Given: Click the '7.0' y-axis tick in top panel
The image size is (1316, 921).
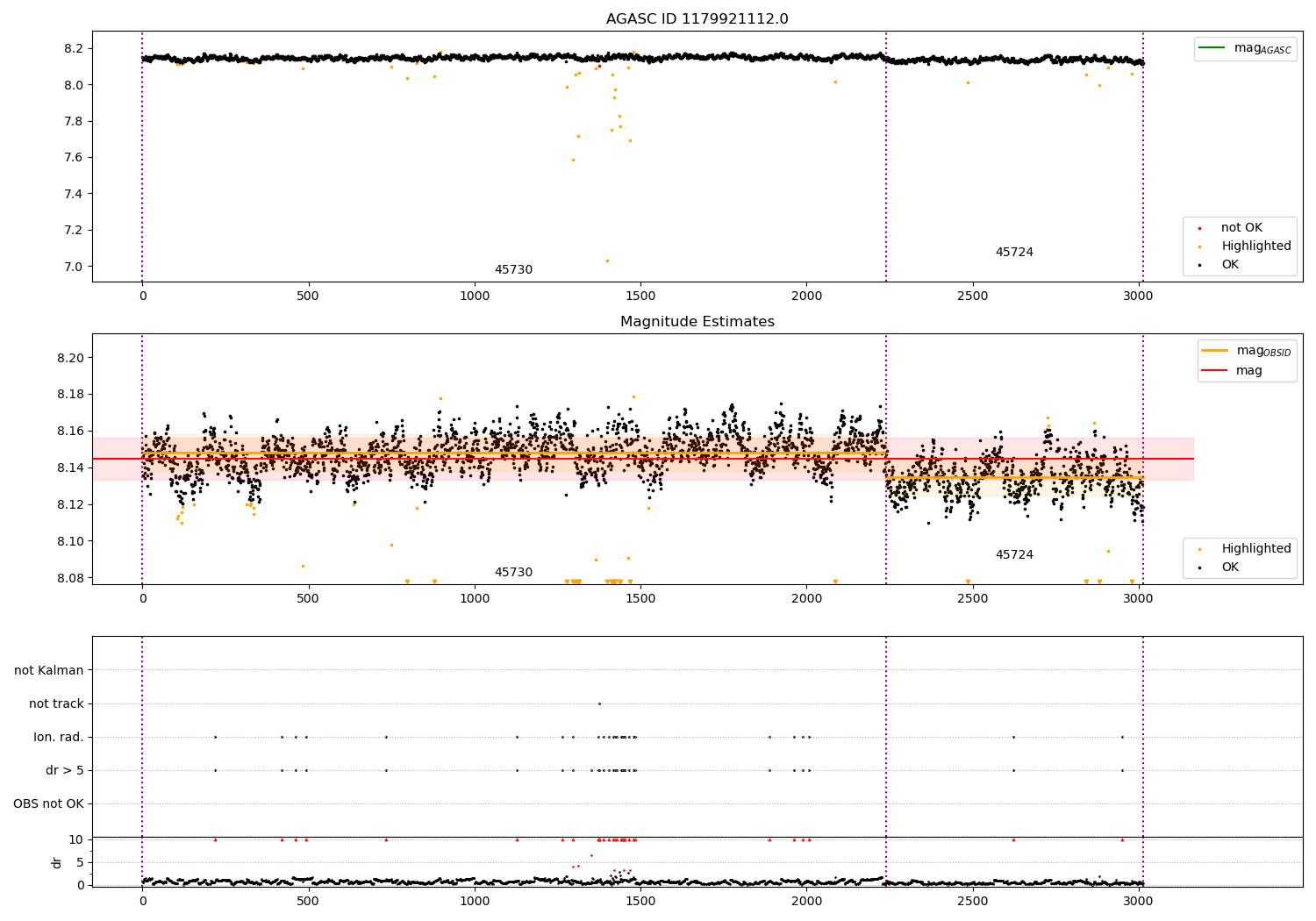Looking at the screenshot, I should point(74,267).
